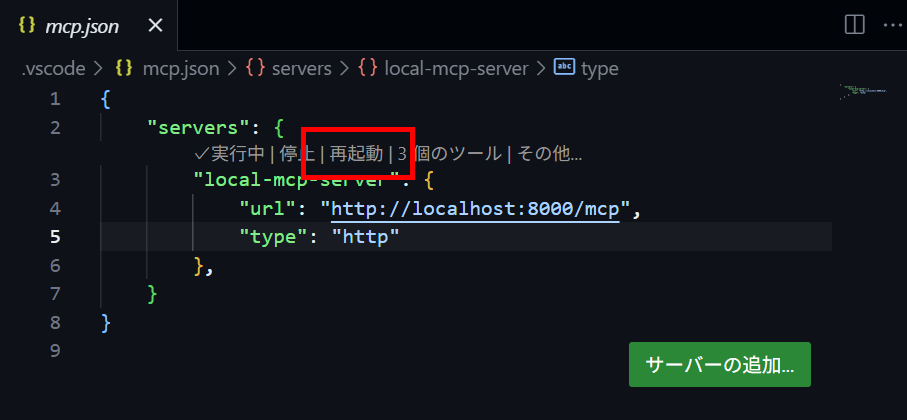The width and height of the screenshot is (907, 420).
Task: Click the サーバーの追加... button
Action: pos(720,364)
